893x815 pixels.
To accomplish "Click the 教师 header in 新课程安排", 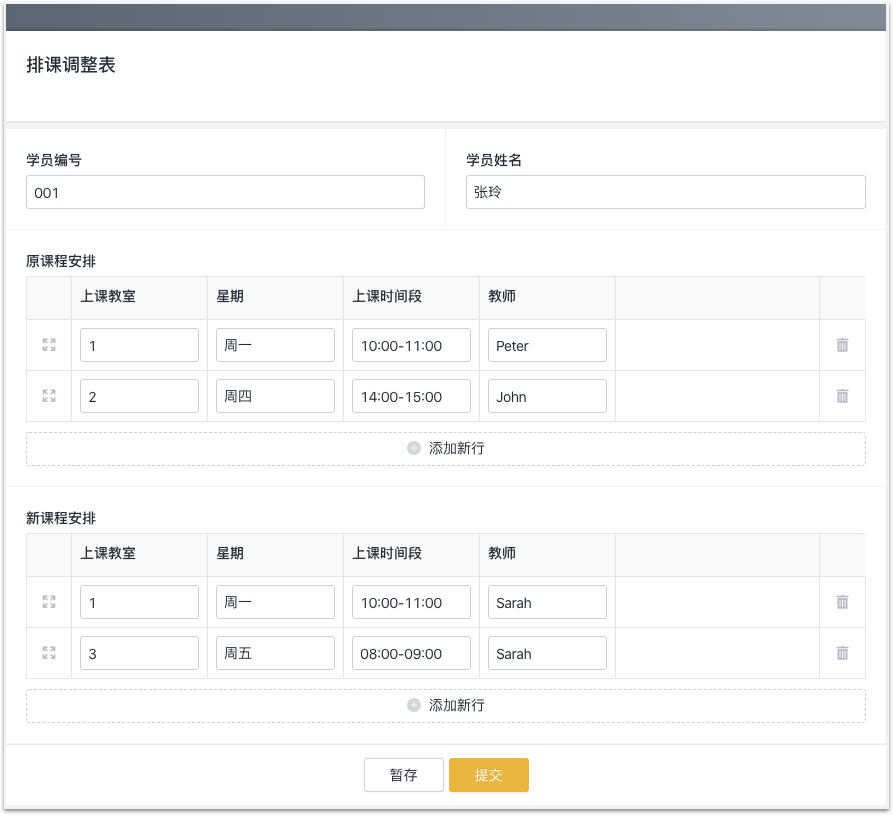I will pyautogui.click(x=502, y=553).
